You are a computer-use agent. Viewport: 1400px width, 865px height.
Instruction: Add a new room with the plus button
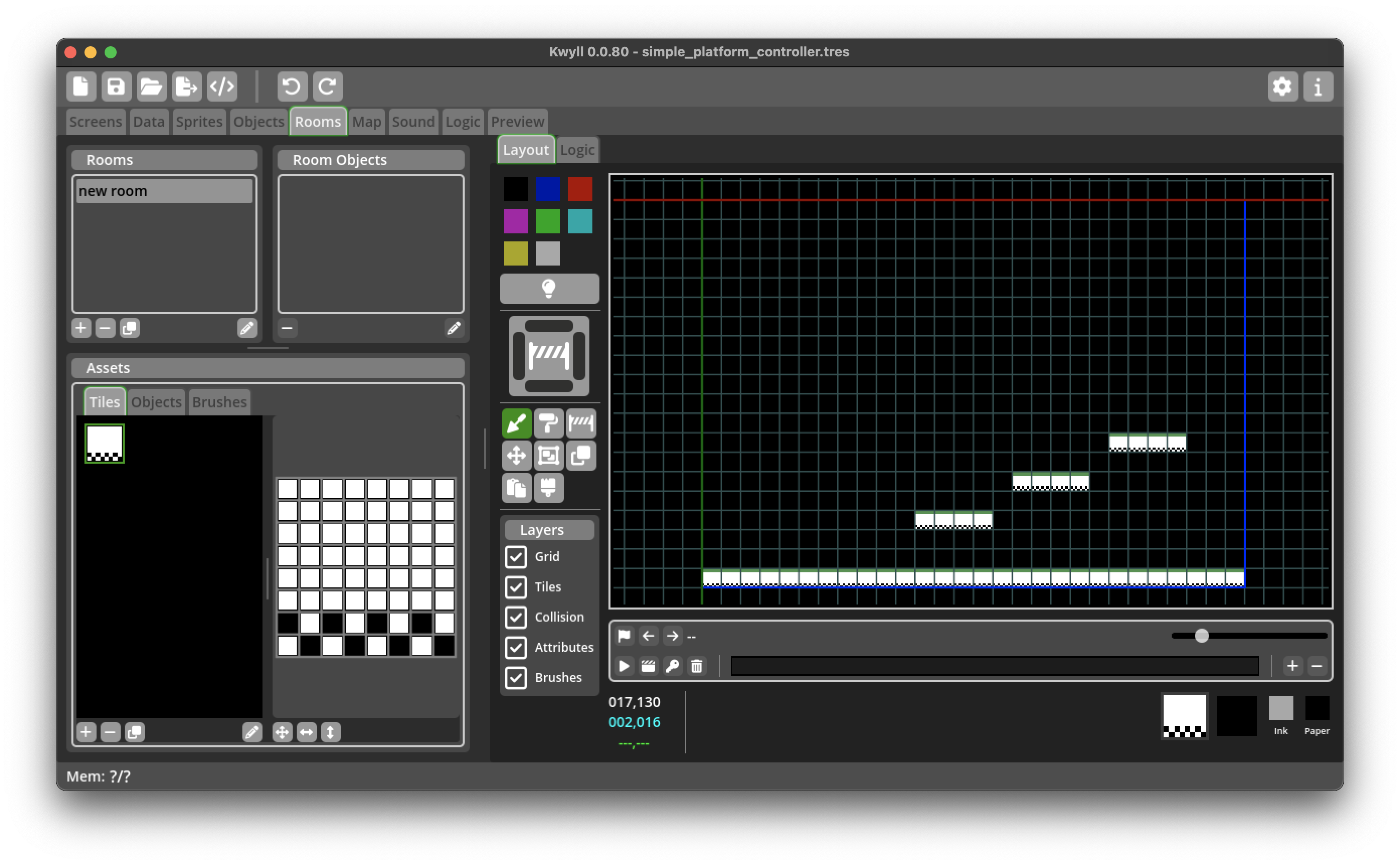point(80,328)
